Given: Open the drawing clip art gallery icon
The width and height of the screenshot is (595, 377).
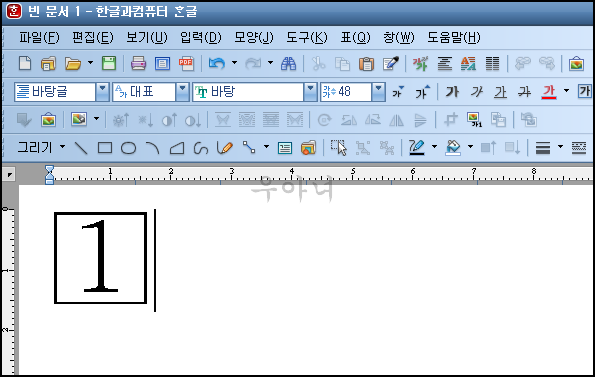Looking at the screenshot, I should coord(308,148).
